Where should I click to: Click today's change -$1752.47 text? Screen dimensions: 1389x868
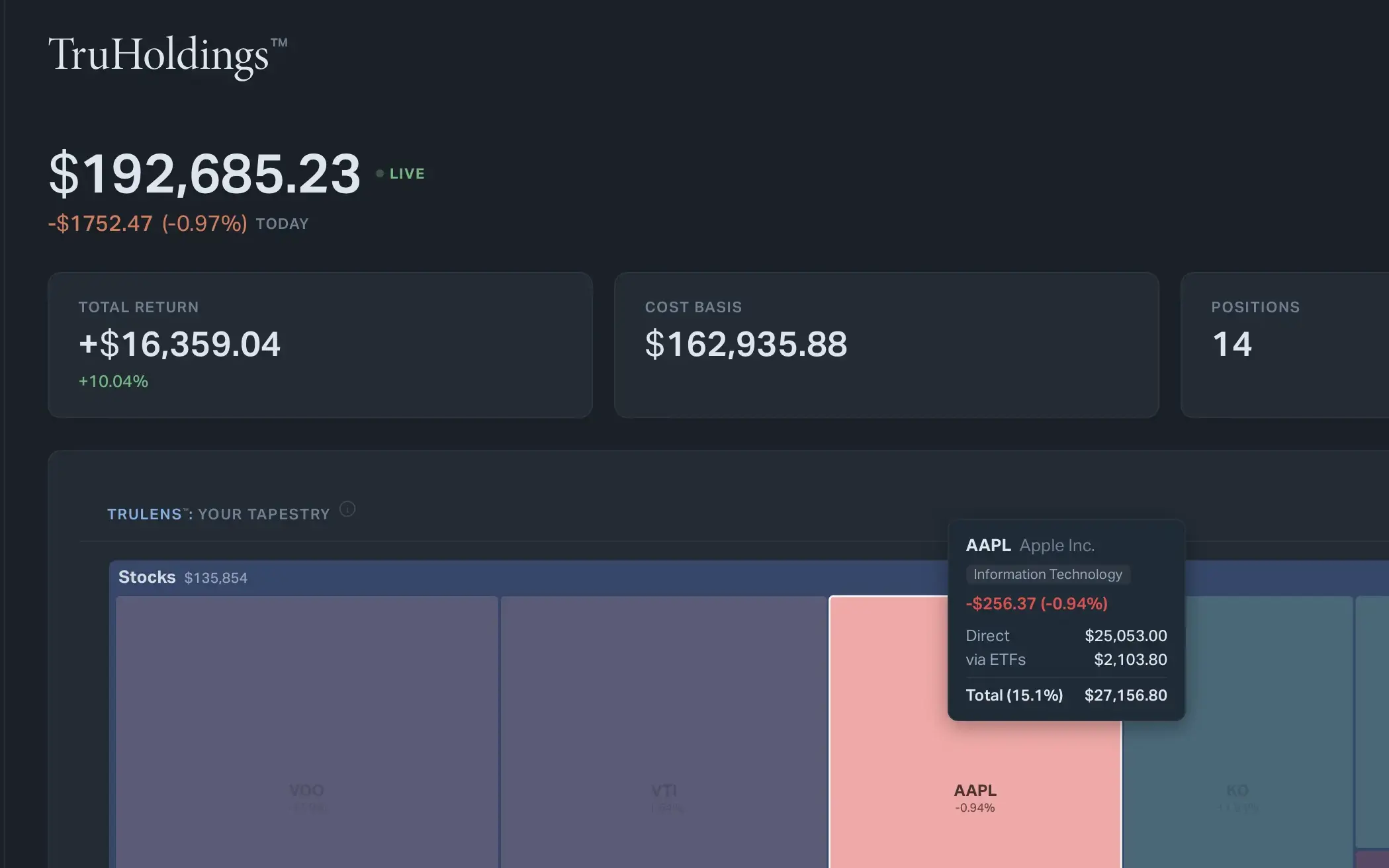click(101, 224)
